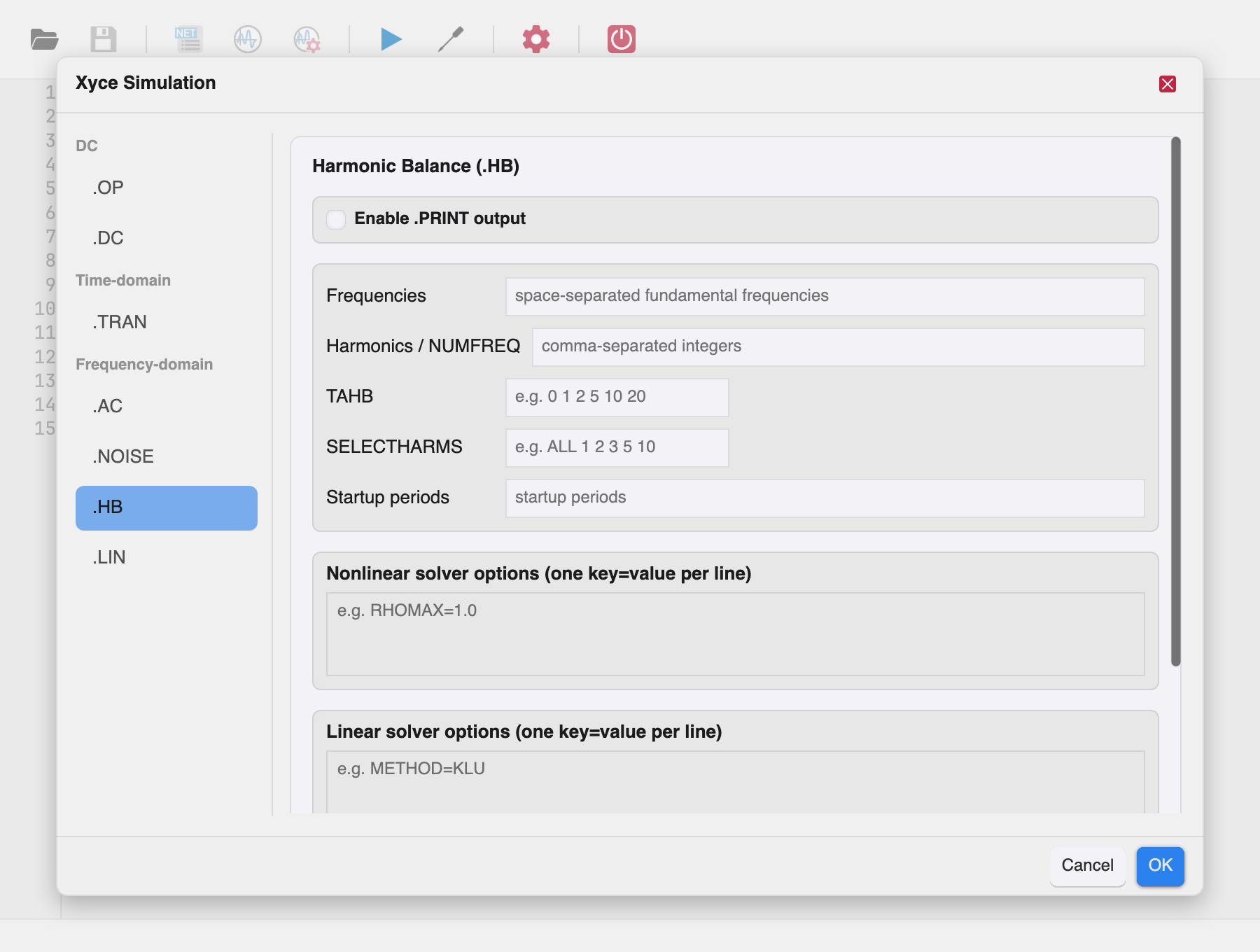Open settings with the red gear icon
Image resolution: width=1260 pixels, height=952 pixels.
tap(536, 39)
